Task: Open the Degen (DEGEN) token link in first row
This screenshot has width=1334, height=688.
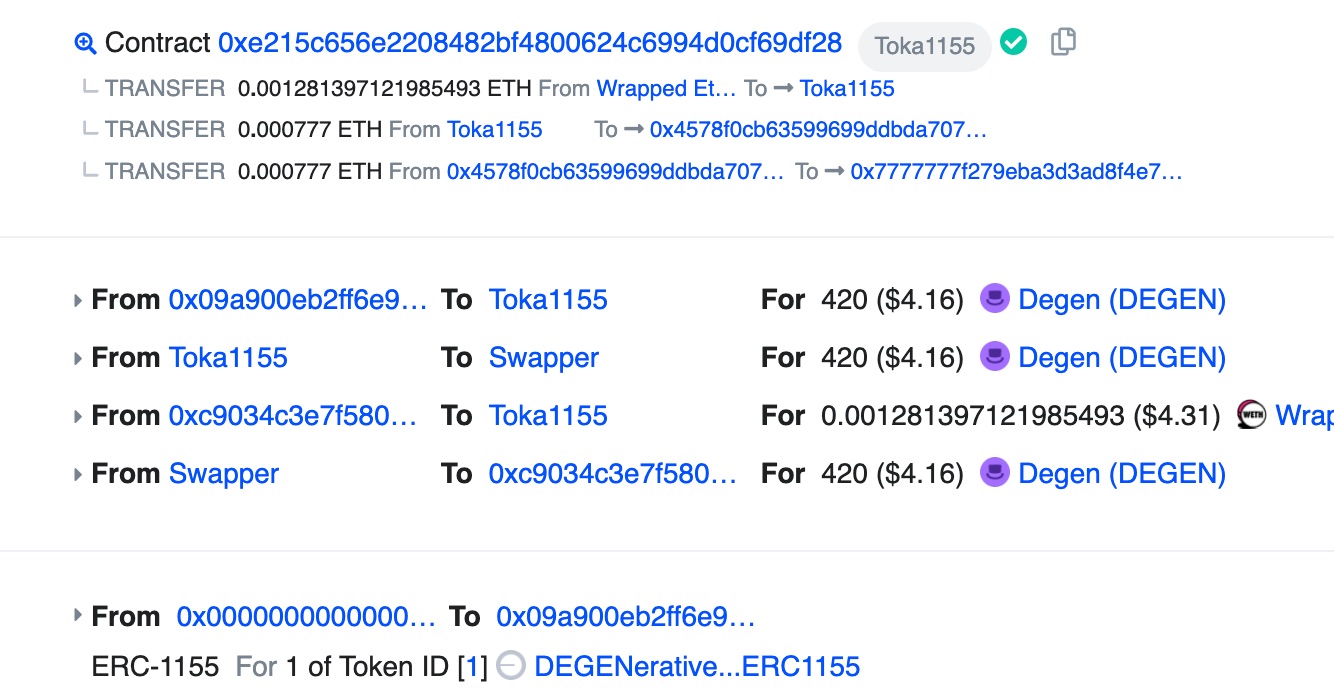Action: (1122, 299)
